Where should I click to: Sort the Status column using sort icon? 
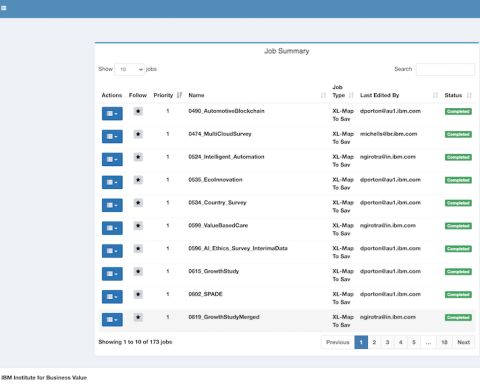(469, 95)
